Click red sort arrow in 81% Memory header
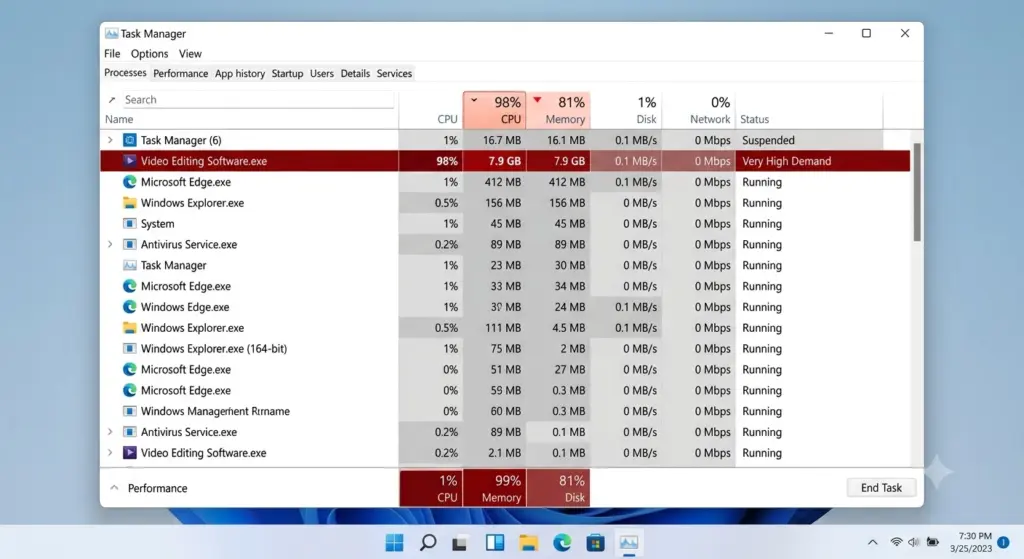This screenshot has width=1024, height=559. point(537,100)
